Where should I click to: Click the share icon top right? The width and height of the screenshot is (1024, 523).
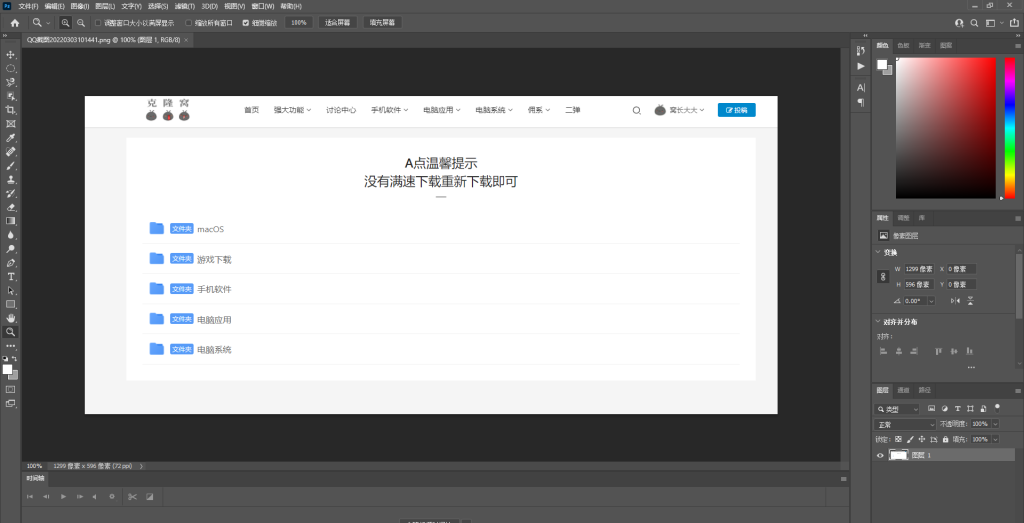click(x=1014, y=23)
